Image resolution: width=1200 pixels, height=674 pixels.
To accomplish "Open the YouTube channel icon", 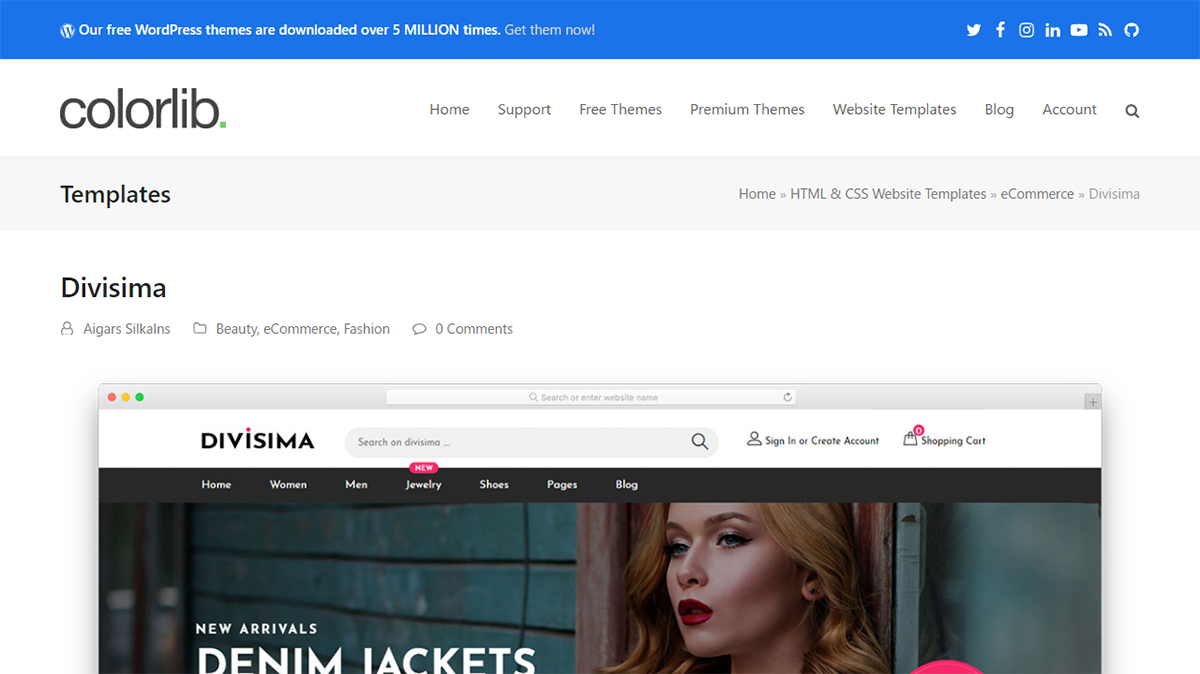I will click(x=1079, y=30).
